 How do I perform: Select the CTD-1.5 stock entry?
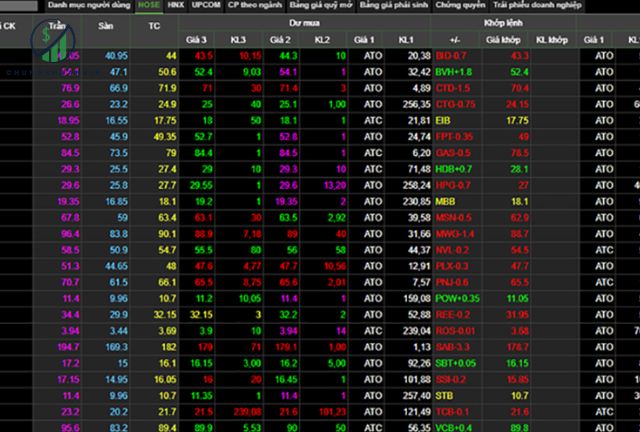coord(453,88)
